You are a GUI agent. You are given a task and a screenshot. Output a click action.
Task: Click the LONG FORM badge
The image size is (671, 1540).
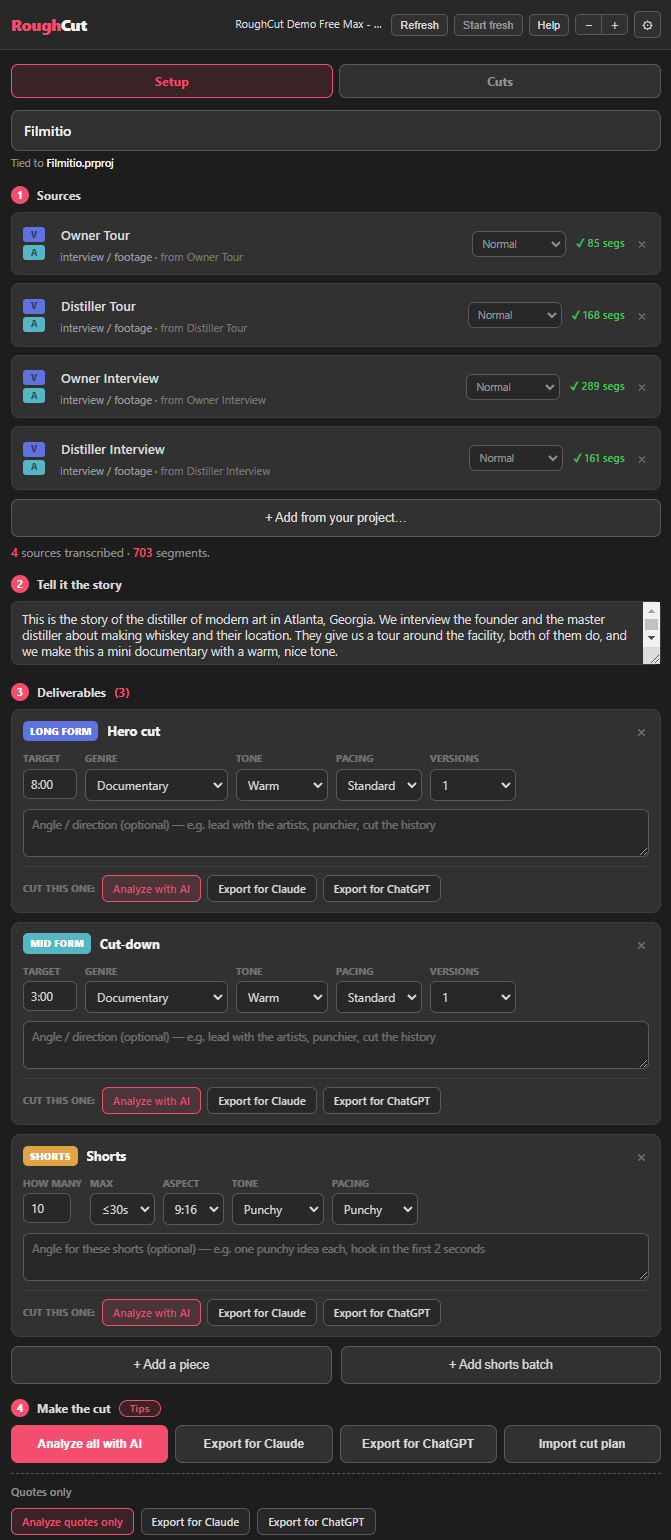pyautogui.click(x=61, y=731)
